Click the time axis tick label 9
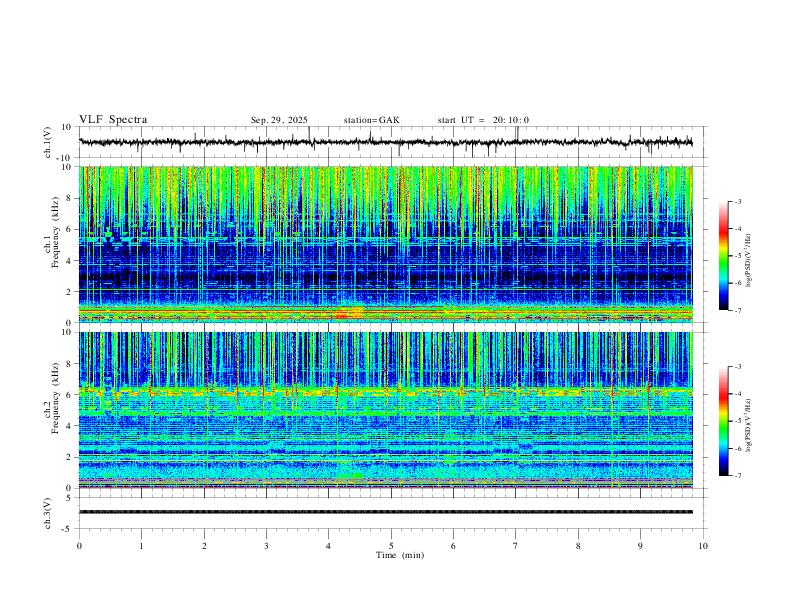Image resolution: width=792 pixels, height=612 pixels. [640, 546]
